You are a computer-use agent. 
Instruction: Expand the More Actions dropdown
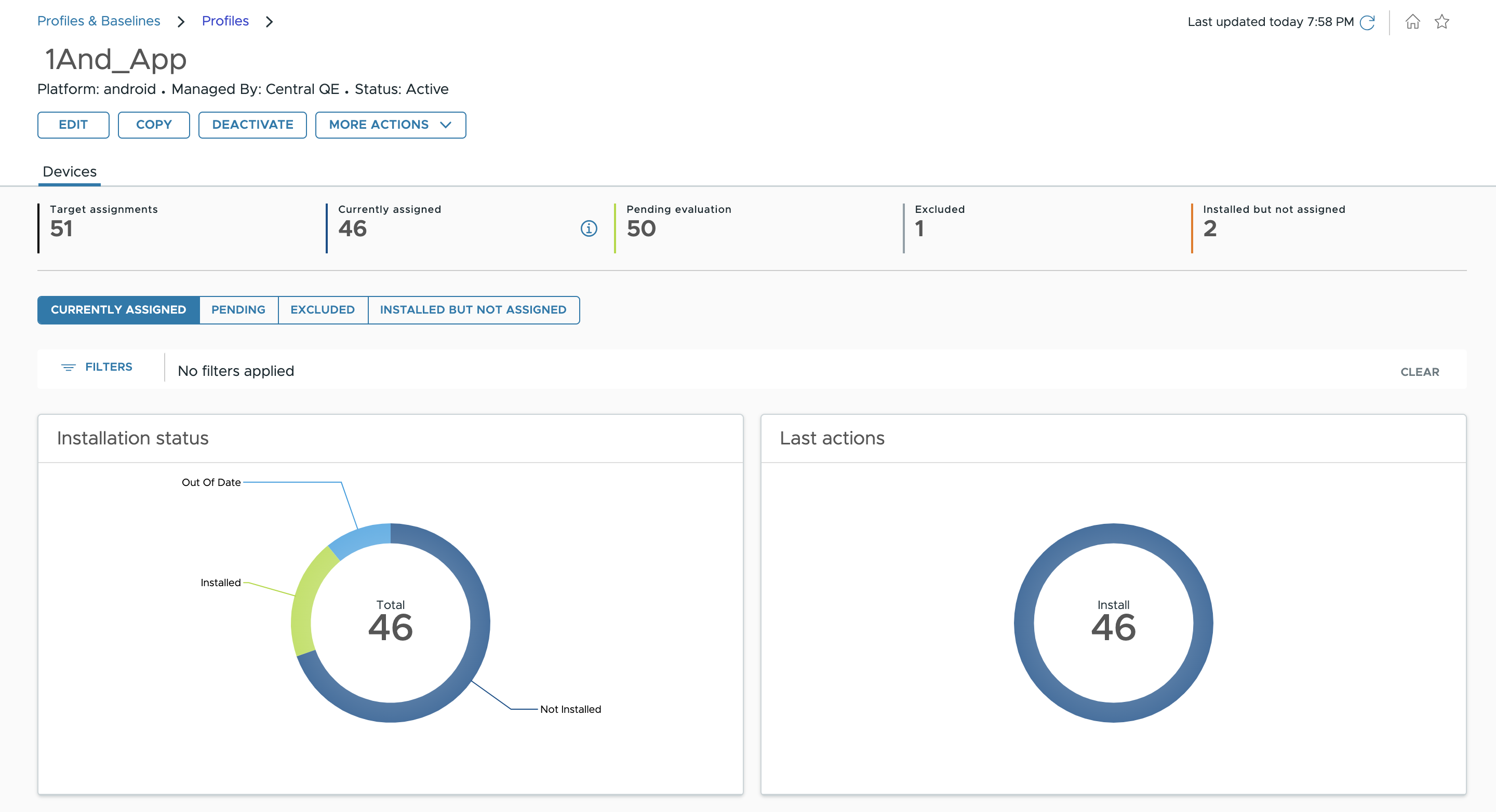390,125
